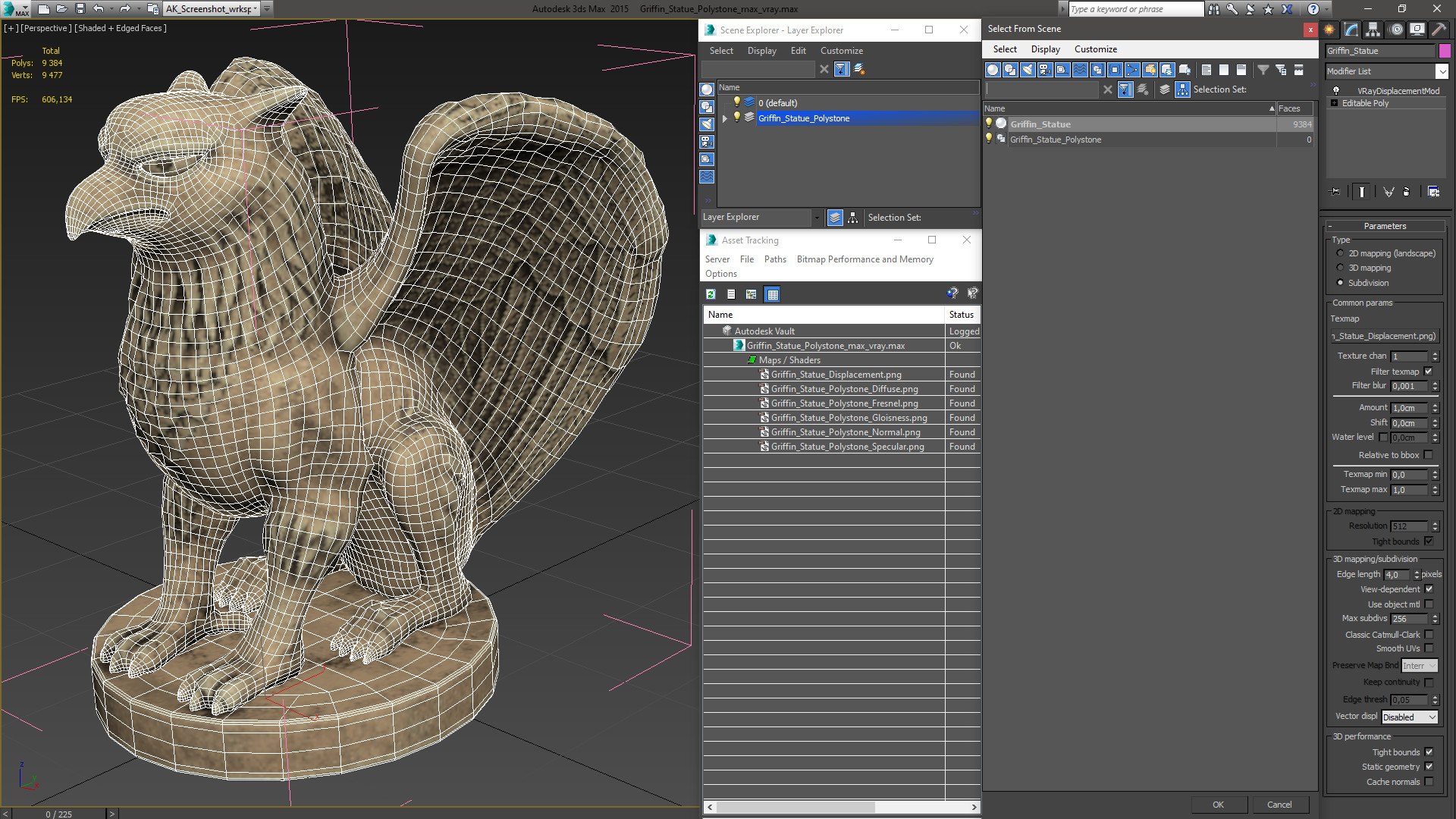
Task: Enable the Relative to bbox checkbox
Action: tap(1429, 455)
